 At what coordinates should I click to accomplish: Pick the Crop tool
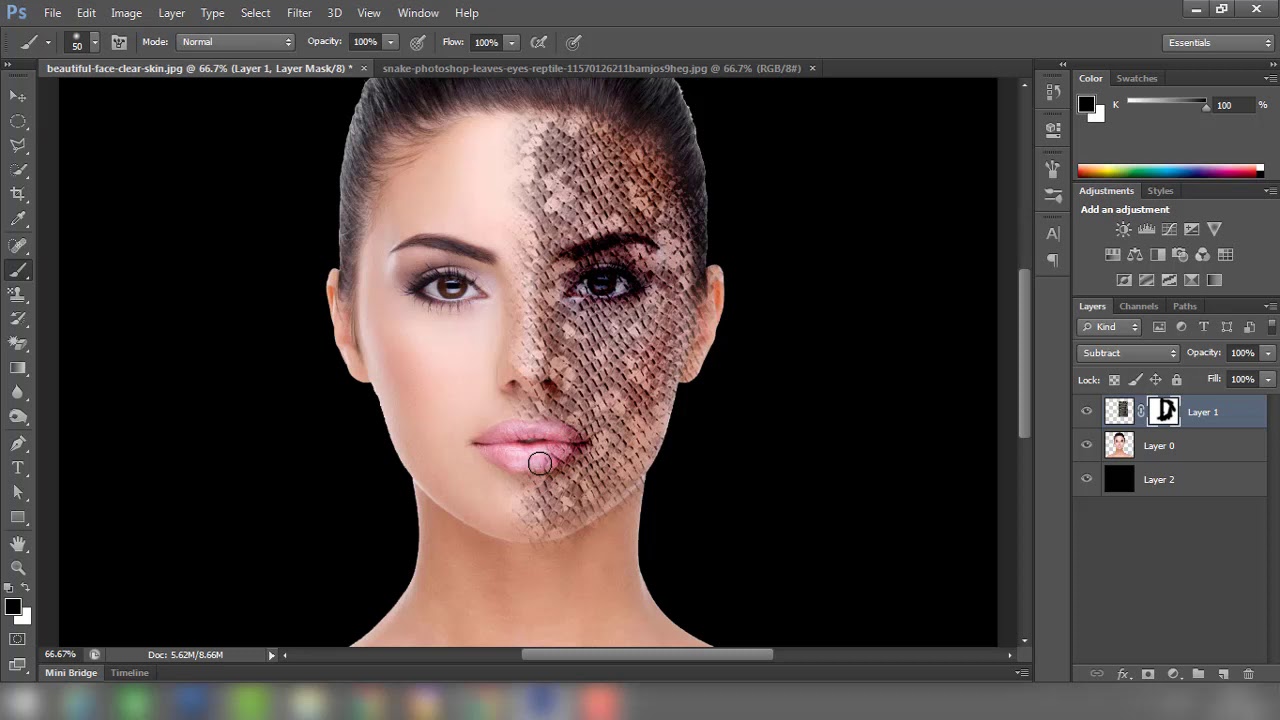click(18, 194)
